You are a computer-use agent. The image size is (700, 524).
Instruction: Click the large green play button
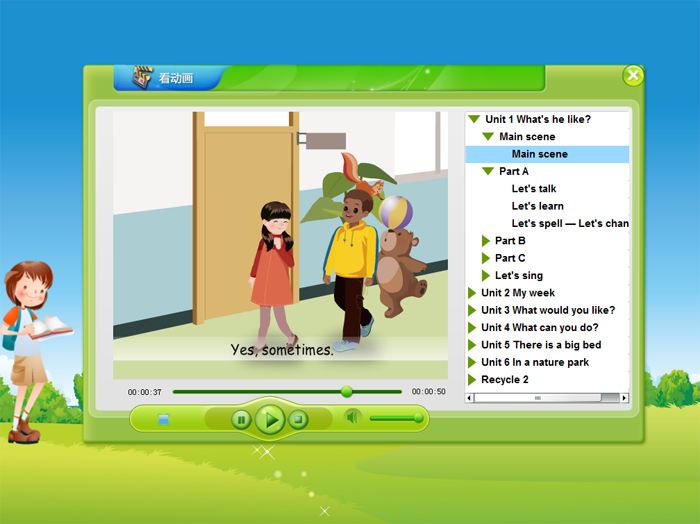click(x=270, y=420)
